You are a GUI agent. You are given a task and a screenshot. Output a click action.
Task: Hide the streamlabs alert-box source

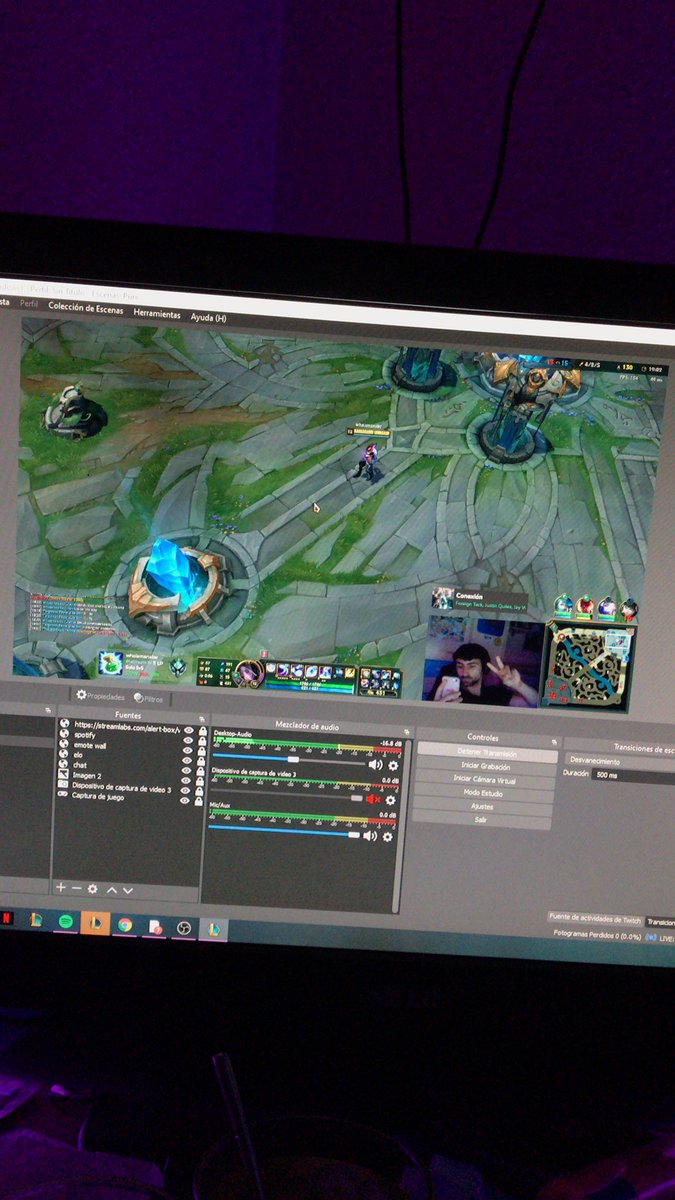pyautogui.click(x=187, y=730)
